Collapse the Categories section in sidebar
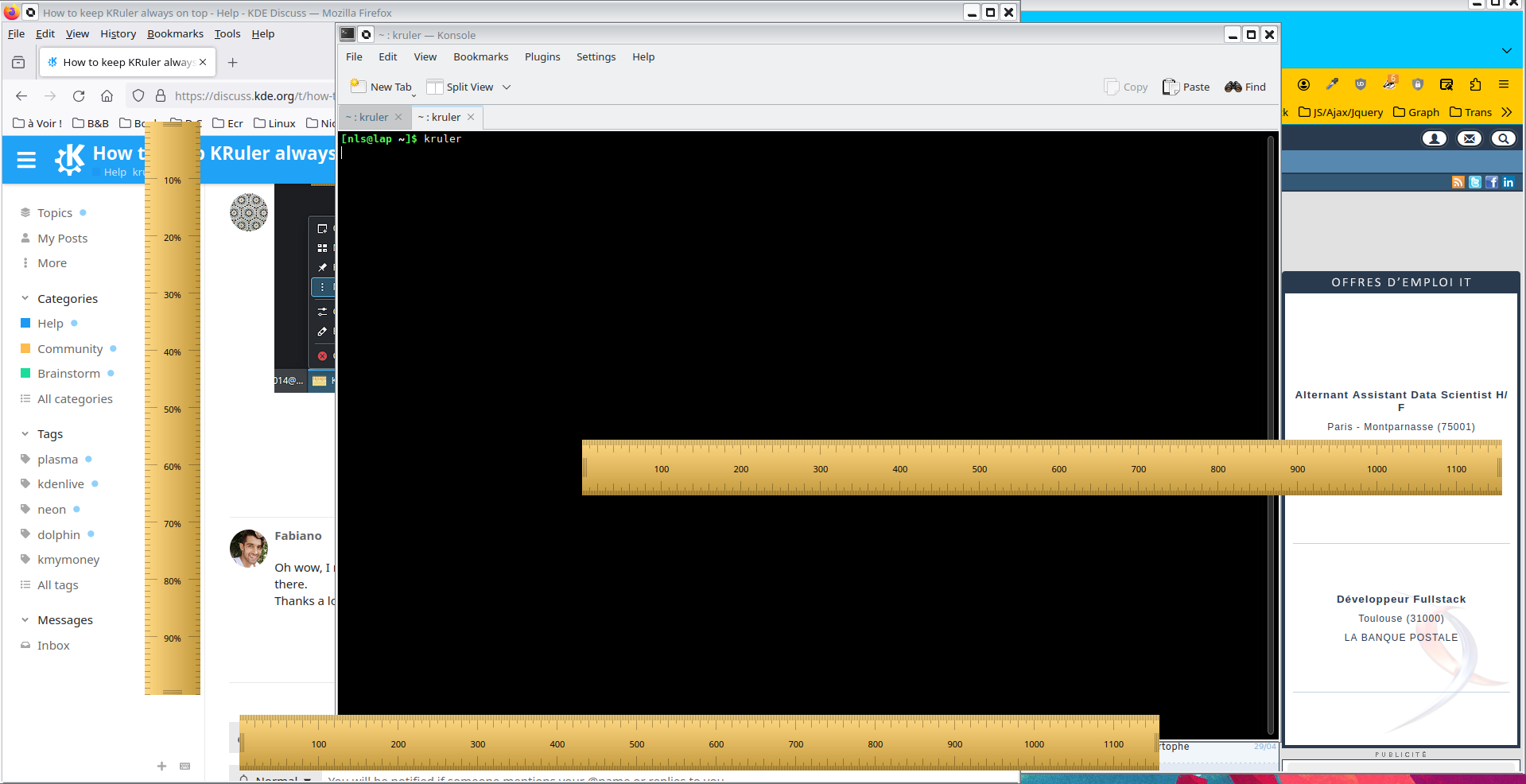Viewport: 1526px width, 784px height. pyautogui.click(x=25, y=298)
